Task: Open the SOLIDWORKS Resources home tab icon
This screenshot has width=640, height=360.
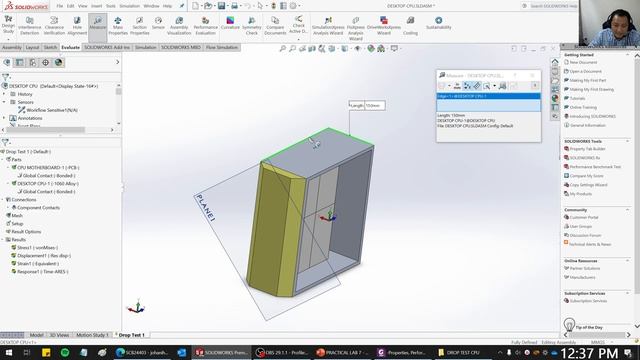Action: coord(555,62)
